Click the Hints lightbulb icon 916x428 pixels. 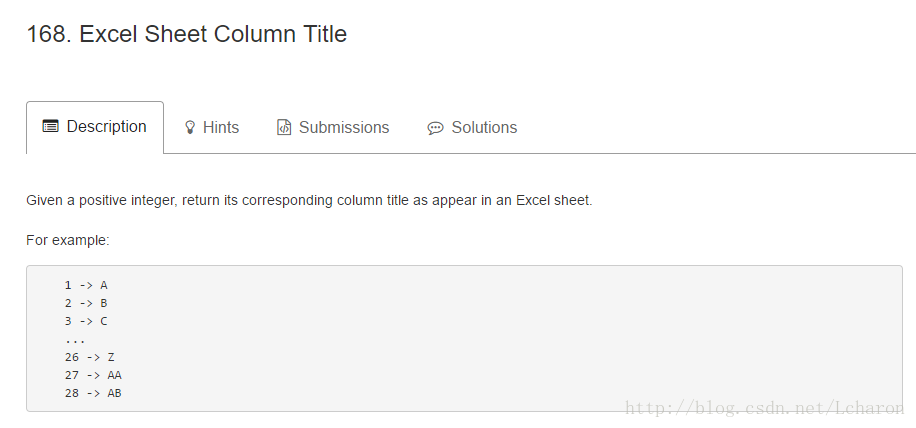coord(189,127)
